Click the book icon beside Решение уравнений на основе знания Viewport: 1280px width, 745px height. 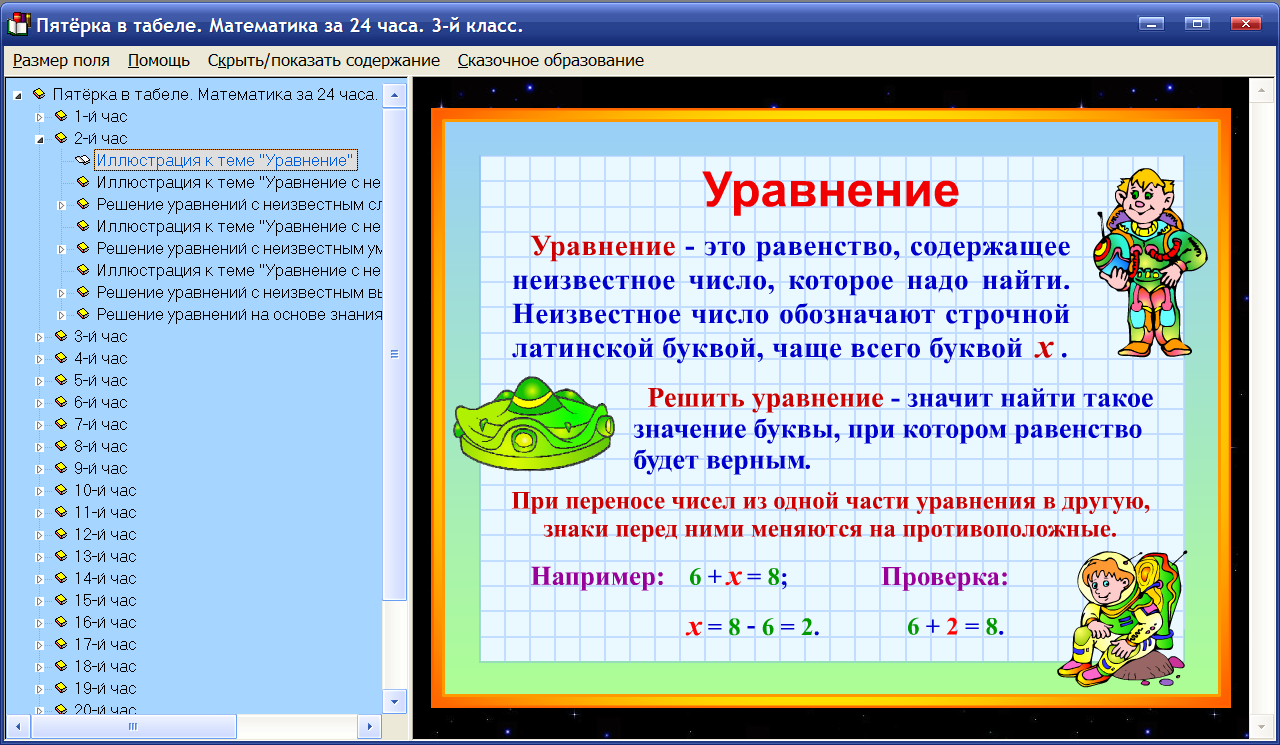pos(83,314)
